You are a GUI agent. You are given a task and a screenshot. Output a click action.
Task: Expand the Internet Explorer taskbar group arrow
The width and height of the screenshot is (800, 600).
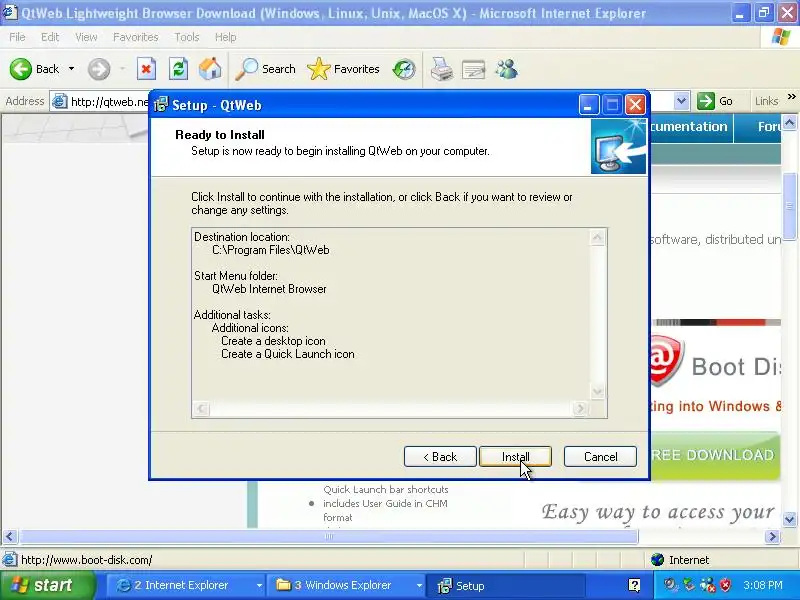[x=259, y=586]
